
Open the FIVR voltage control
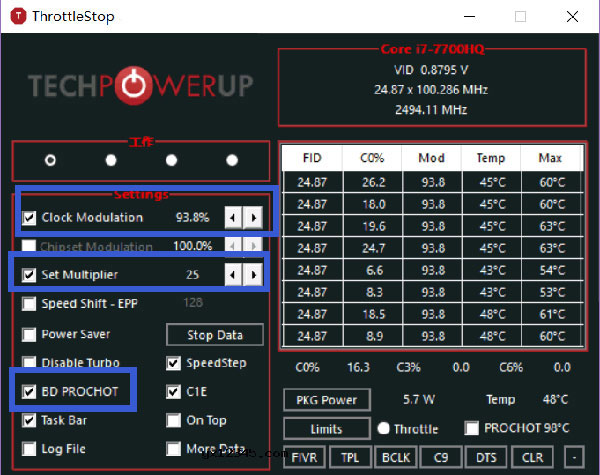click(x=303, y=459)
